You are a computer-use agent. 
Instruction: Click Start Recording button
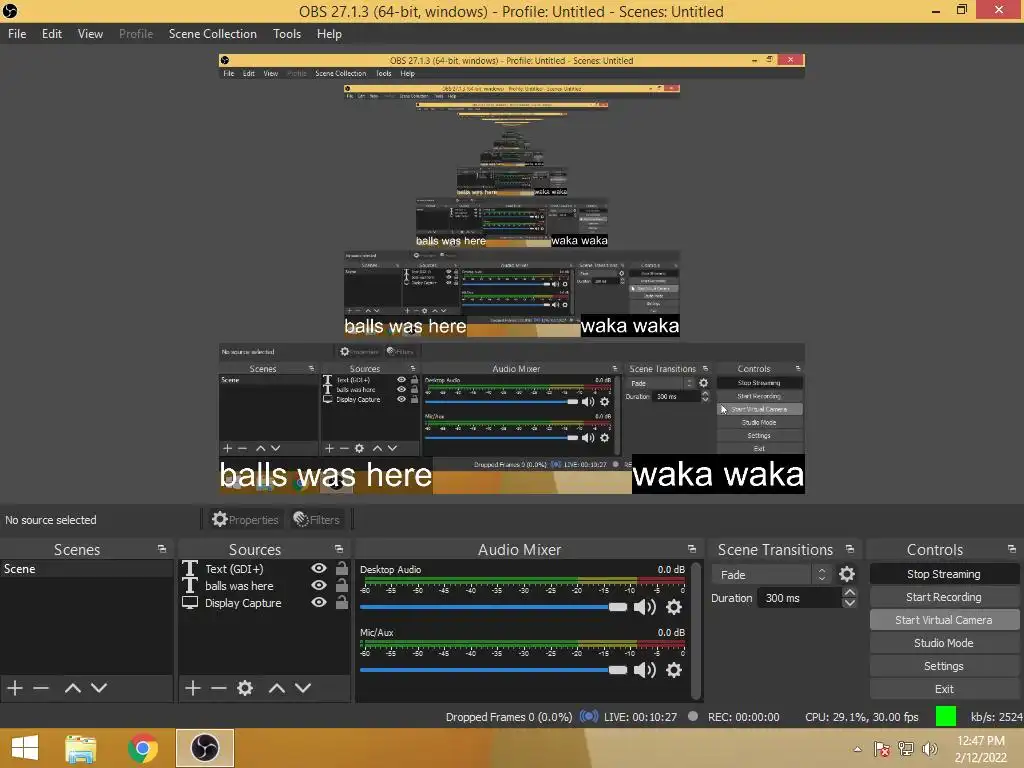pyautogui.click(x=944, y=597)
